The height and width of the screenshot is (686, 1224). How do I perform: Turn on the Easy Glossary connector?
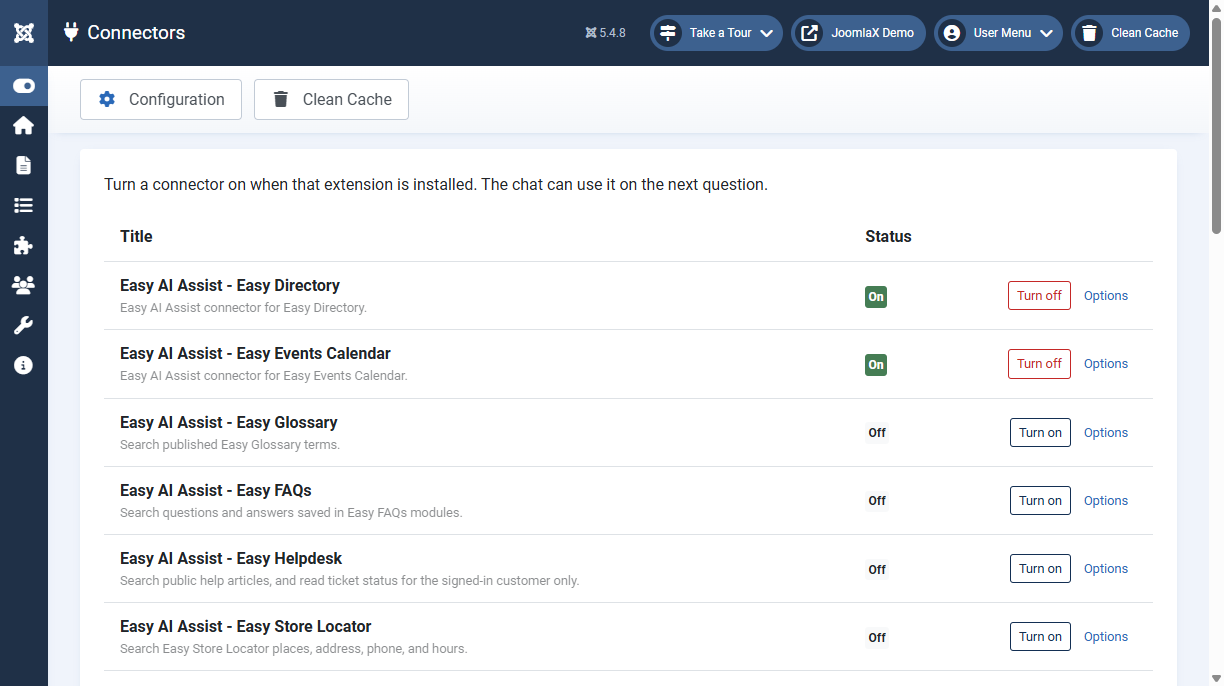(x=1040, y=433)
